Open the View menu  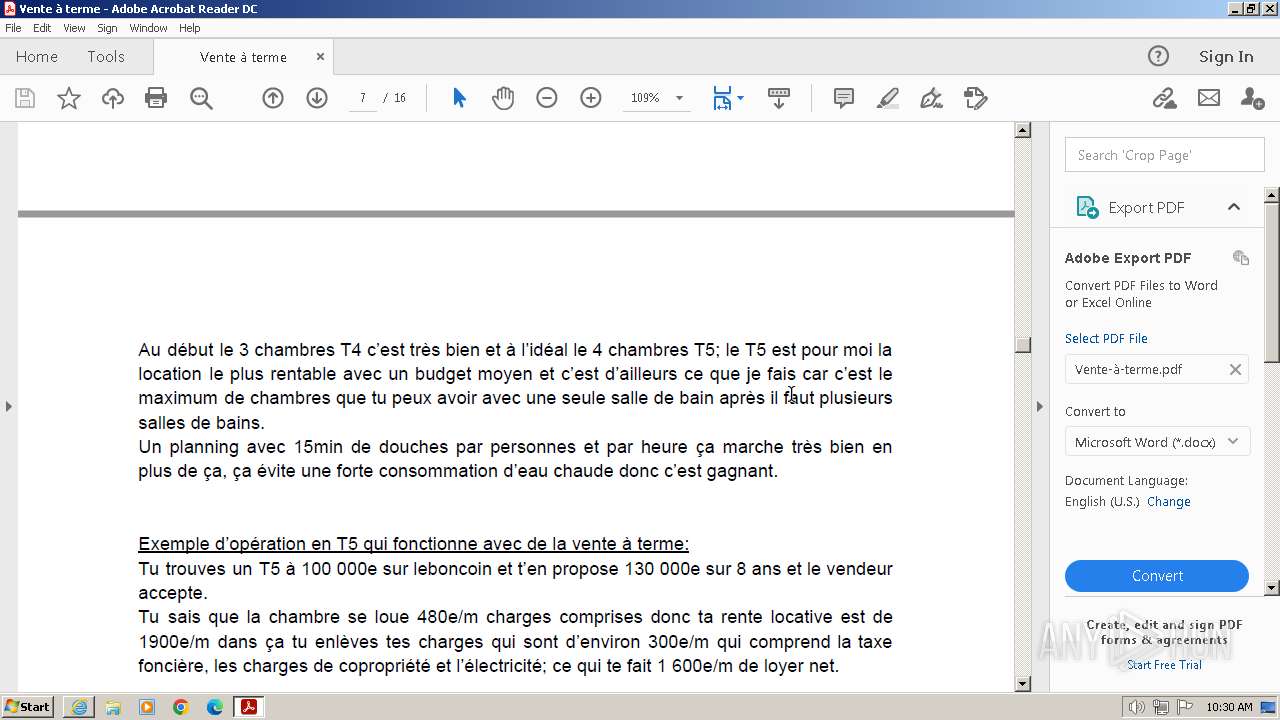[x=74, y=28]
